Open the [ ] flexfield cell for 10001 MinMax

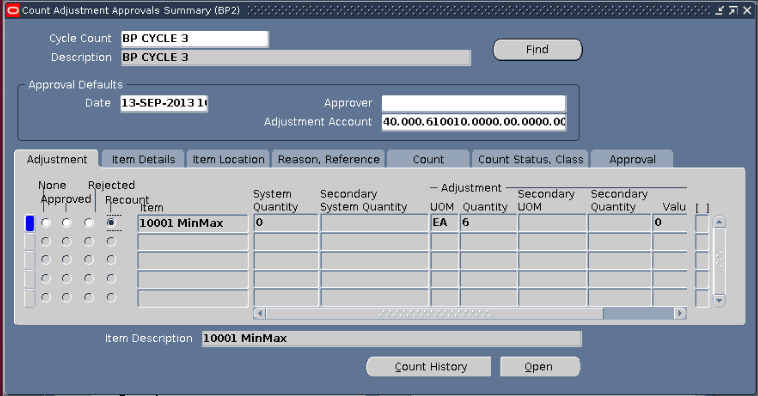point(701,223)
